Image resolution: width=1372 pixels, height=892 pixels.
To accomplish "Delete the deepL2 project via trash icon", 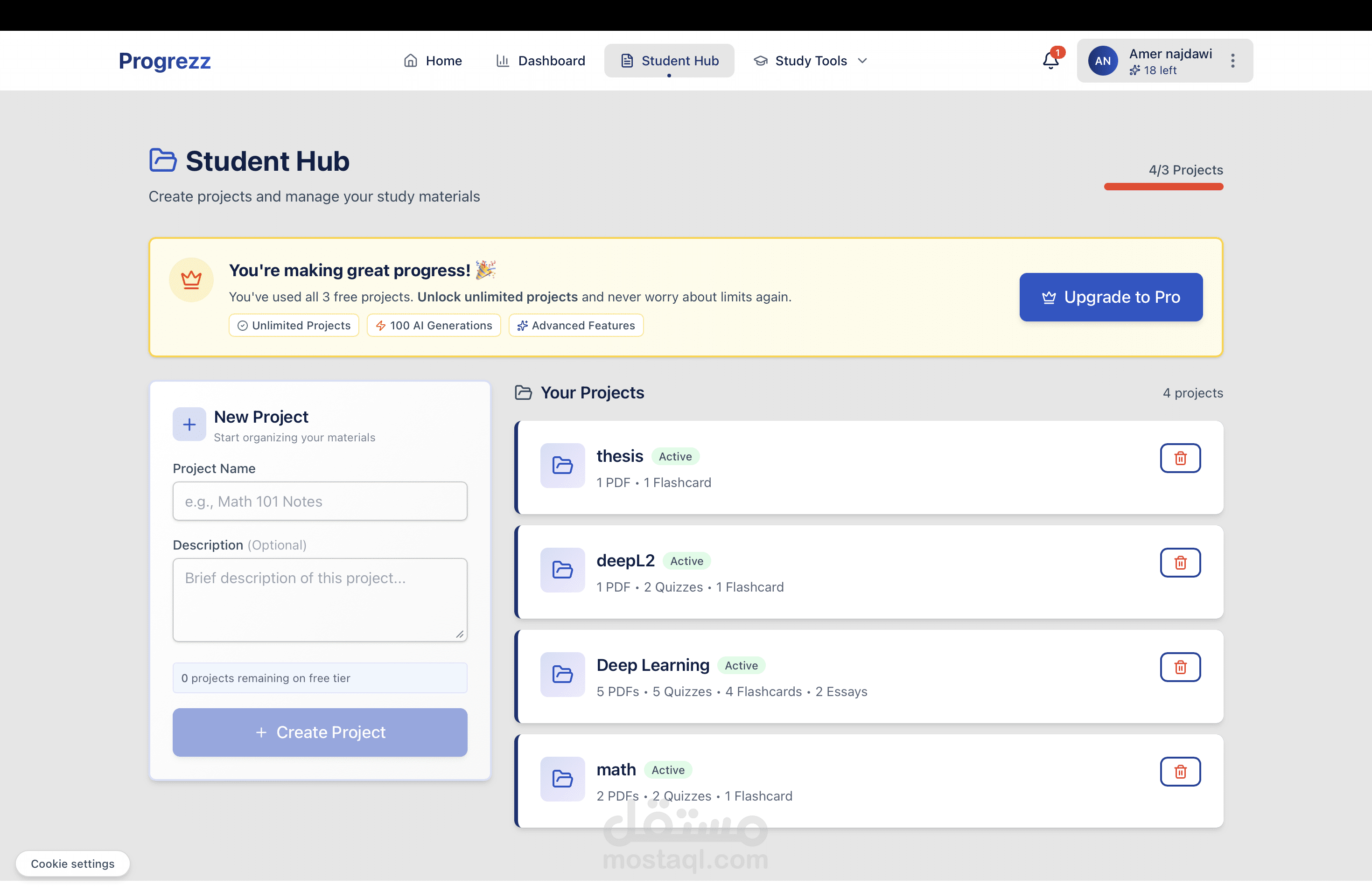I will tap(1180, 562).
